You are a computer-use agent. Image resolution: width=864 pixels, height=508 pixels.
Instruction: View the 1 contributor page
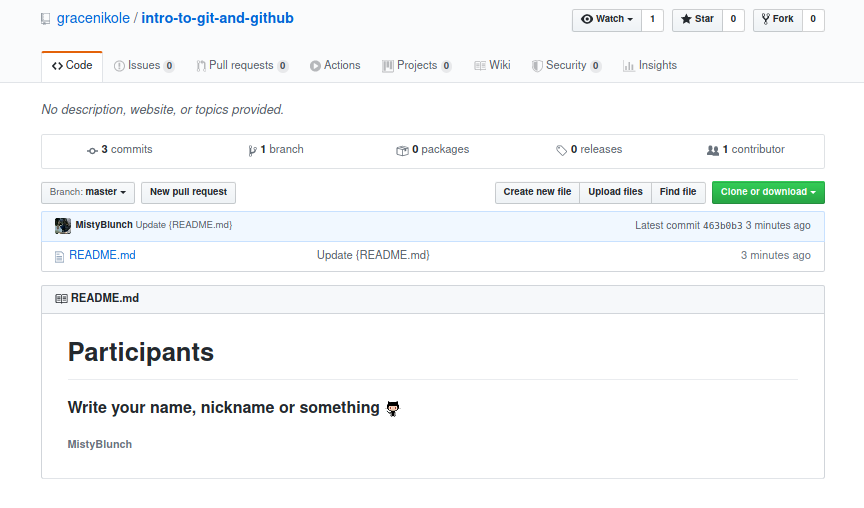point(746,150)
